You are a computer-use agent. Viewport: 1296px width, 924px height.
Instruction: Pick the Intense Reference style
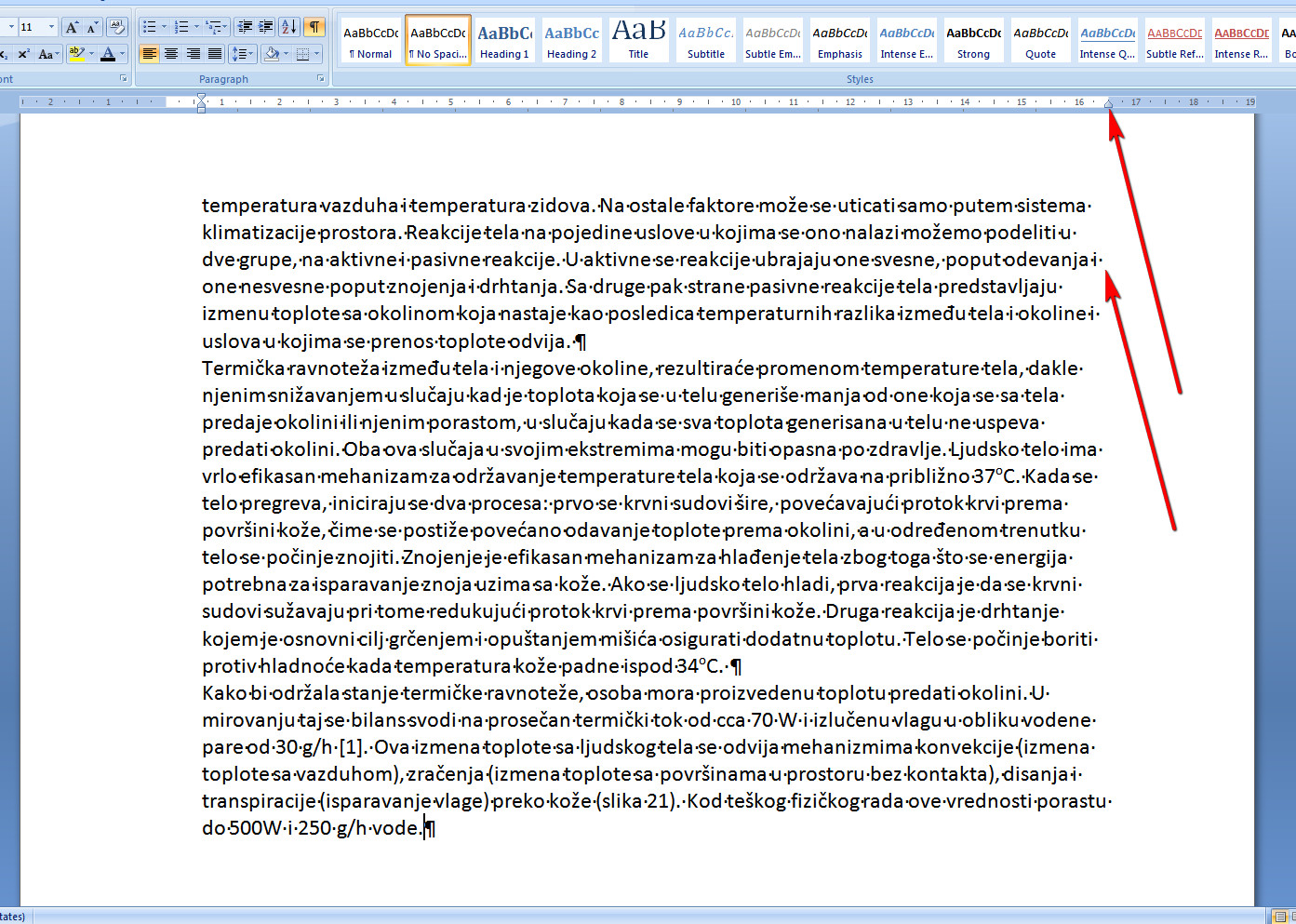(1242, 40)
